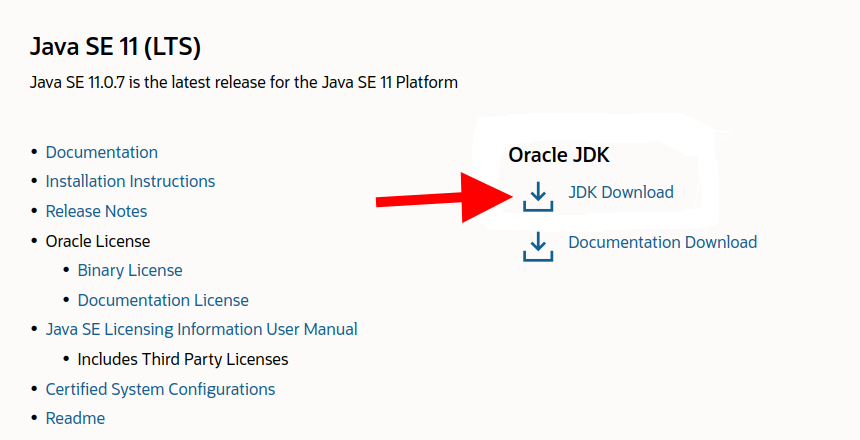Open Installation Instructions link

pos(130,182)
